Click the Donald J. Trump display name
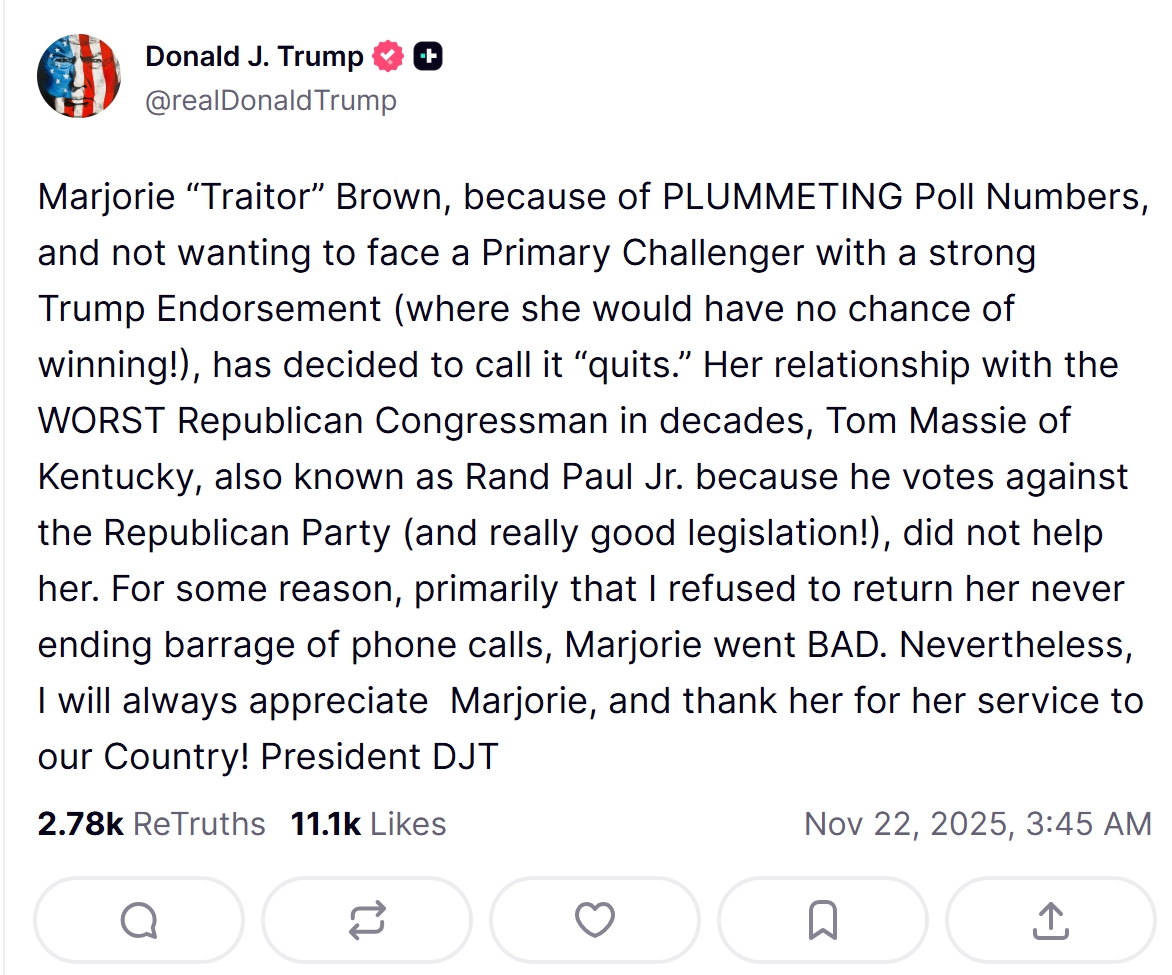 coord(254,57)
